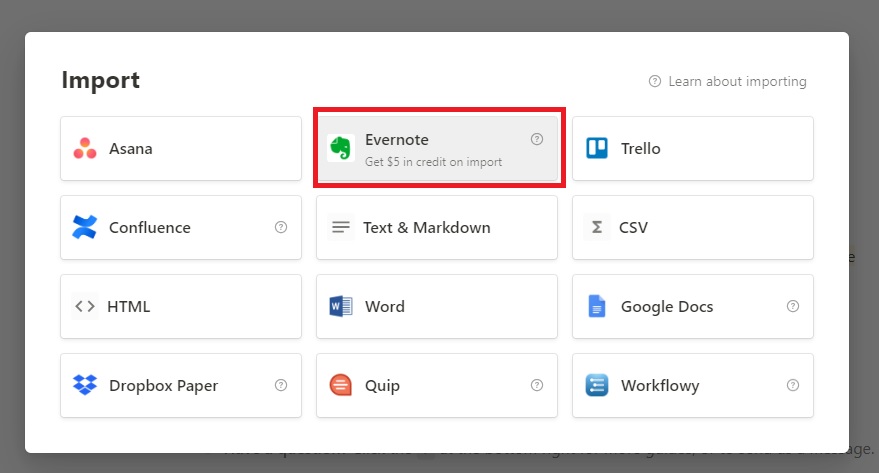
Task: Choose the Asana import label
Action: [131, 149]
